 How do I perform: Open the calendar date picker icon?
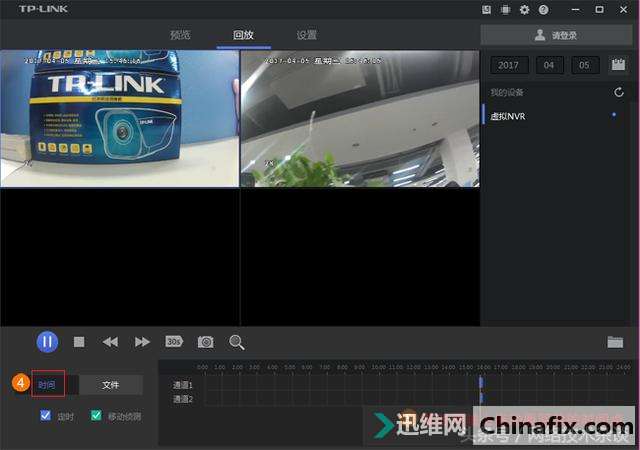(618, 65)
